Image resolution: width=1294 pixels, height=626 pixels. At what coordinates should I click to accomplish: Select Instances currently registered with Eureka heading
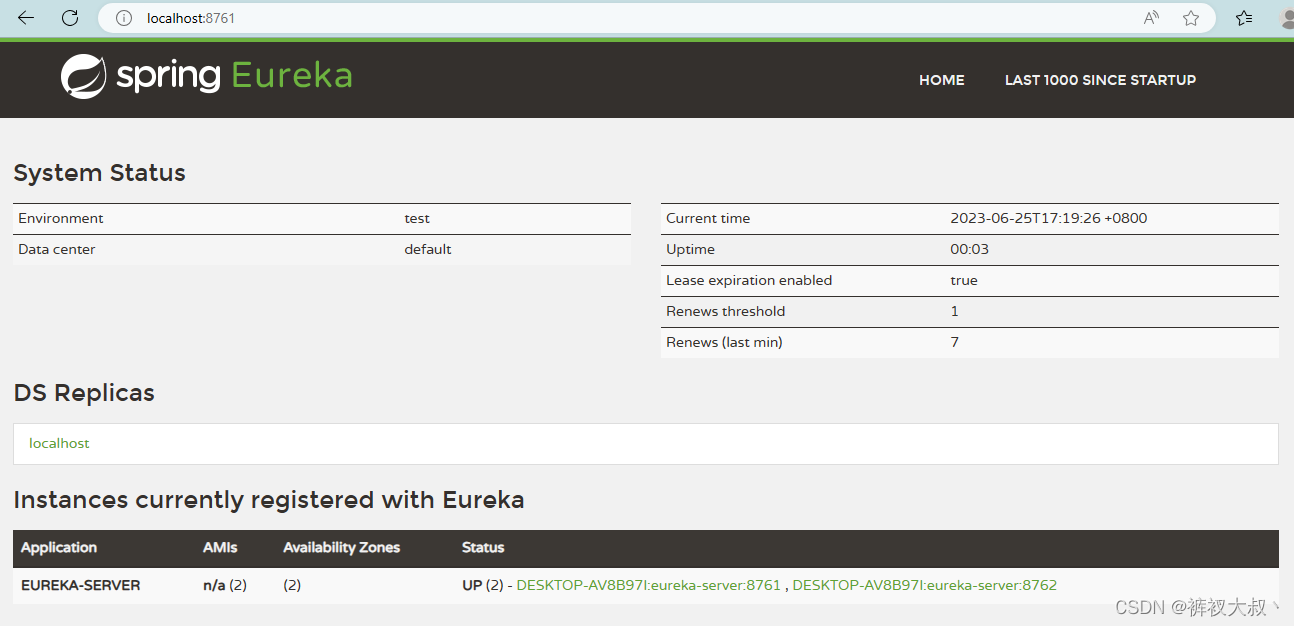click(x=269, y=500)
